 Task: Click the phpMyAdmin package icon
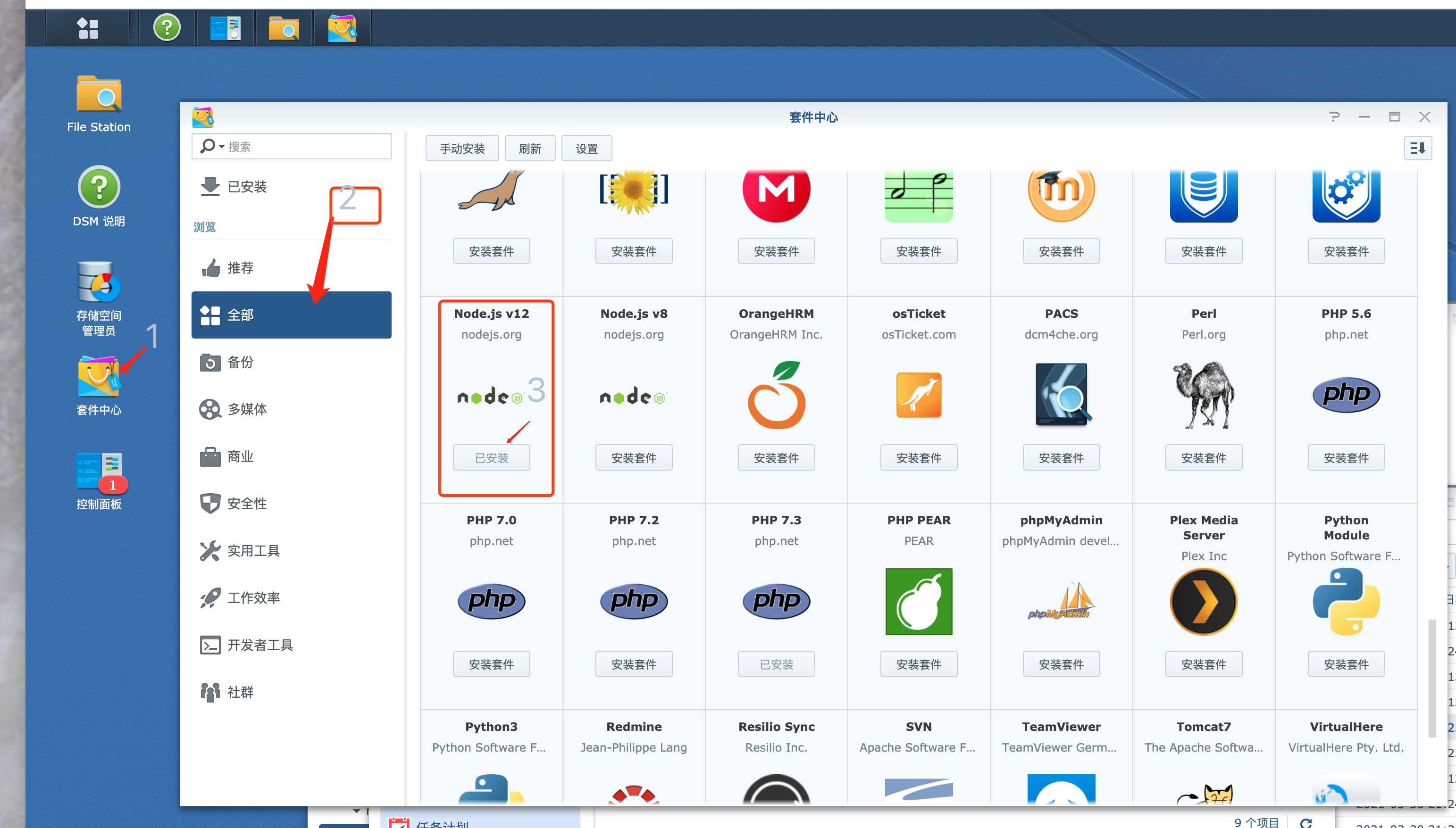(x=1061, y=601)
